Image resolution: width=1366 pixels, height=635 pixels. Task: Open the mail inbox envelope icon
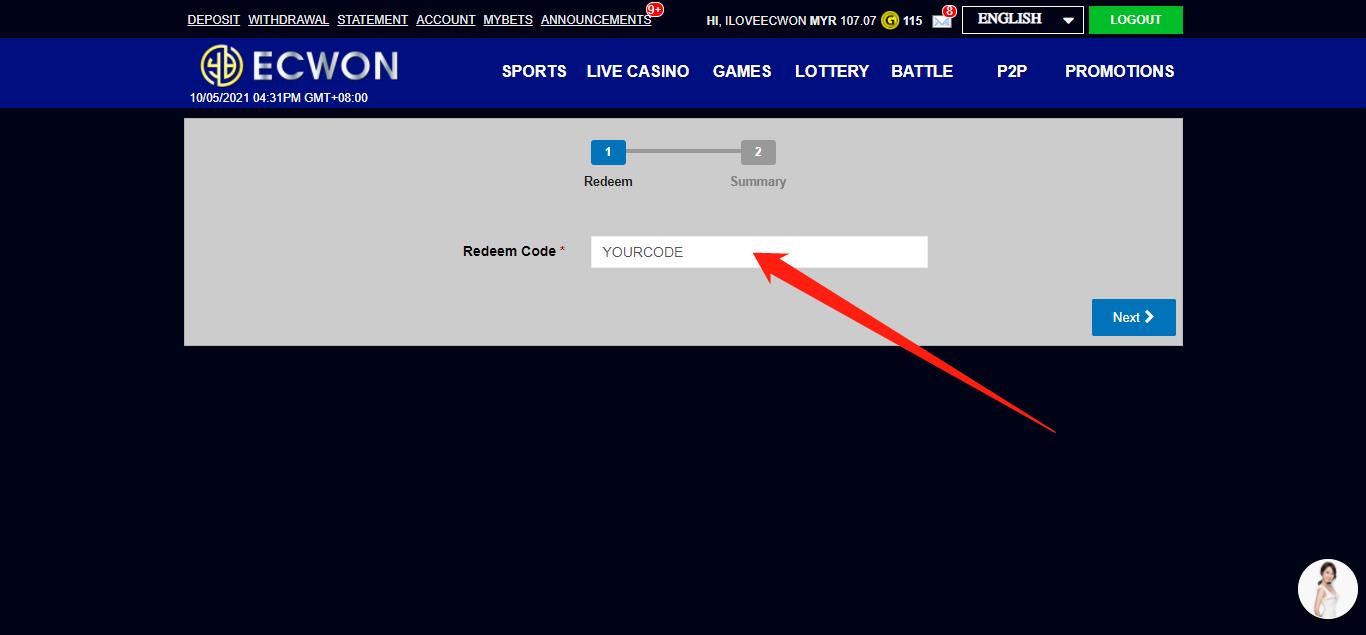click(x=941, y=21)
